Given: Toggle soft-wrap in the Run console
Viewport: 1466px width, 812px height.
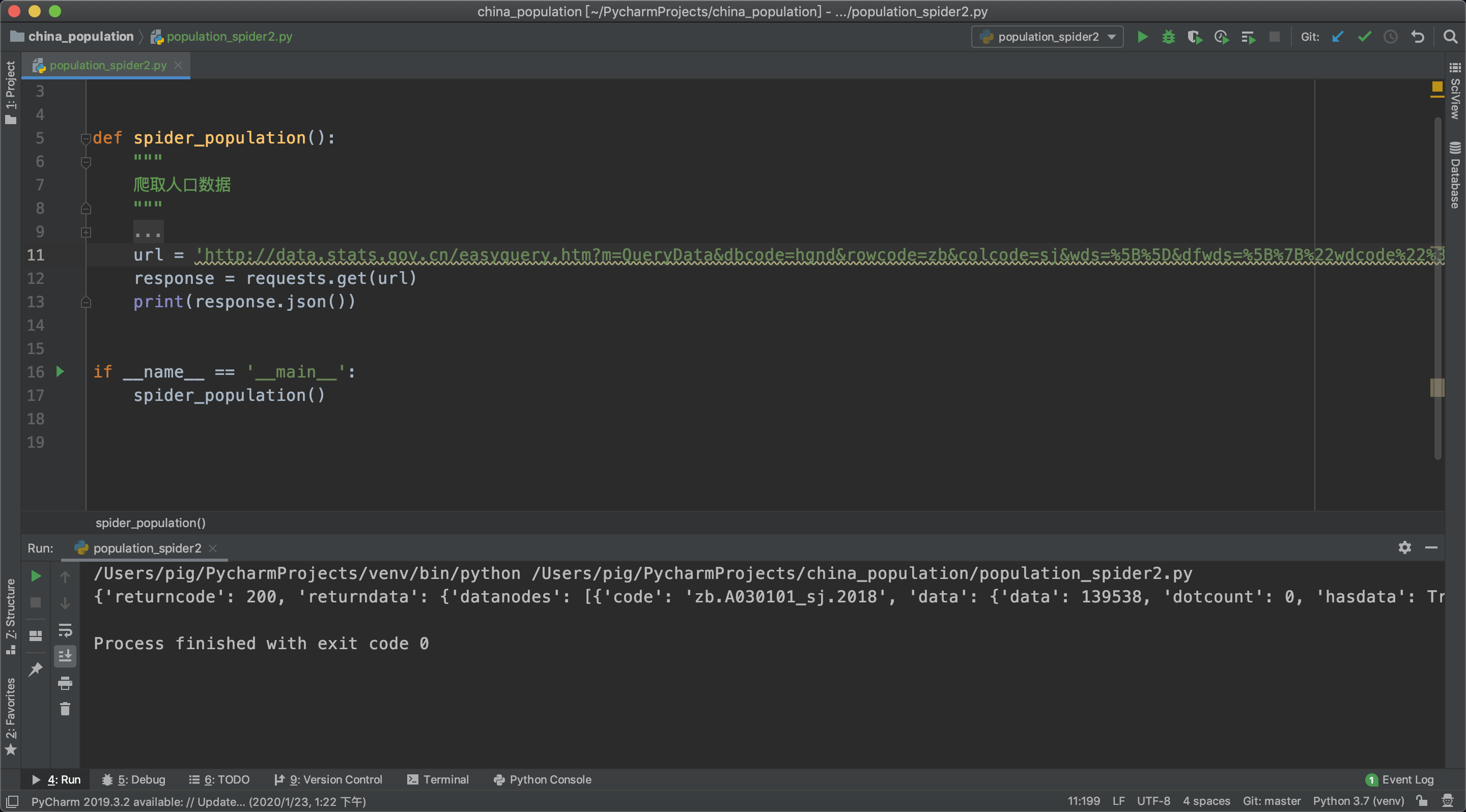Looking at the screenshot, I should point(65,630).
